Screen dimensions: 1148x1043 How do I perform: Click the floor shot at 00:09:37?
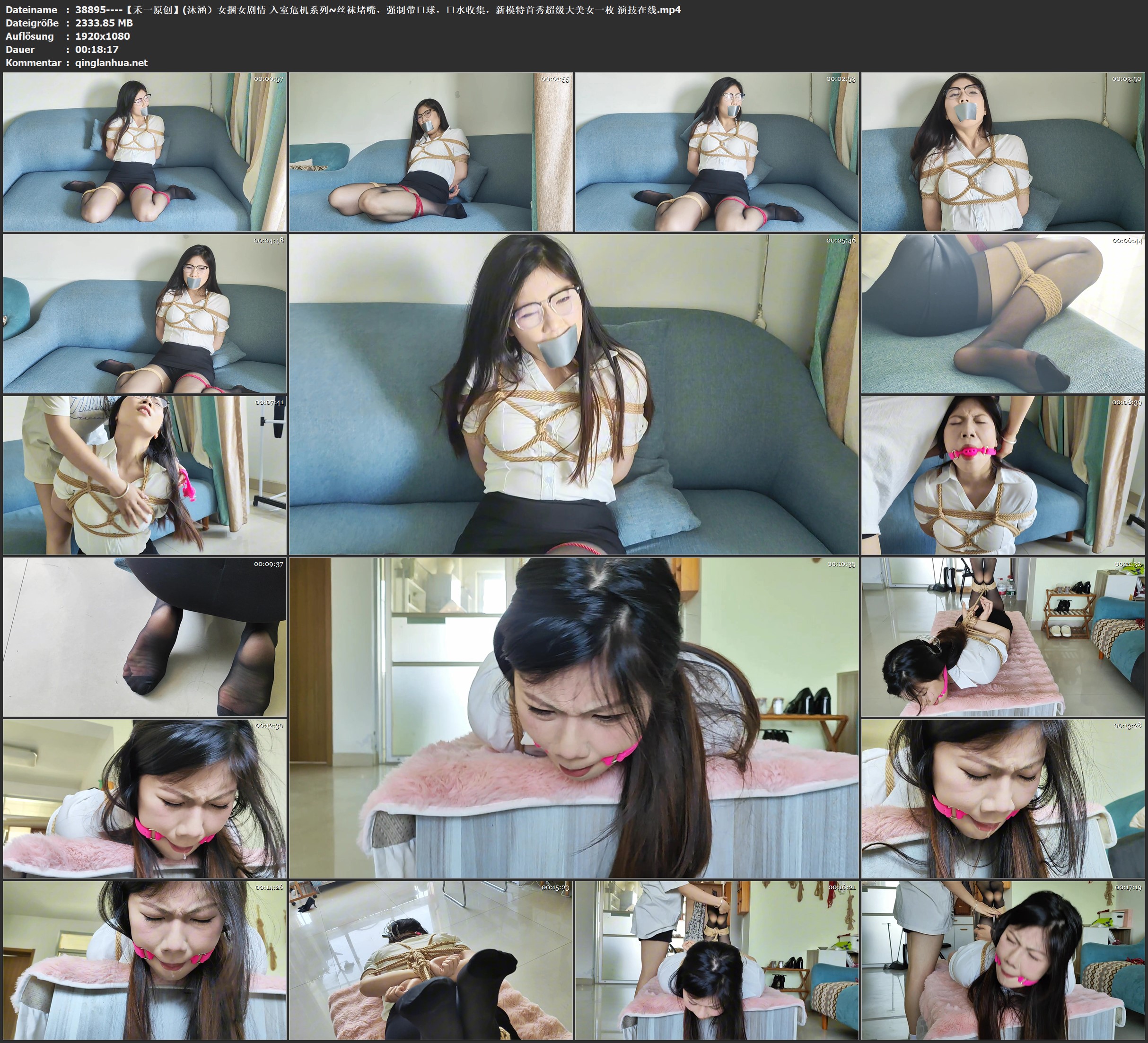pos(145,637)
